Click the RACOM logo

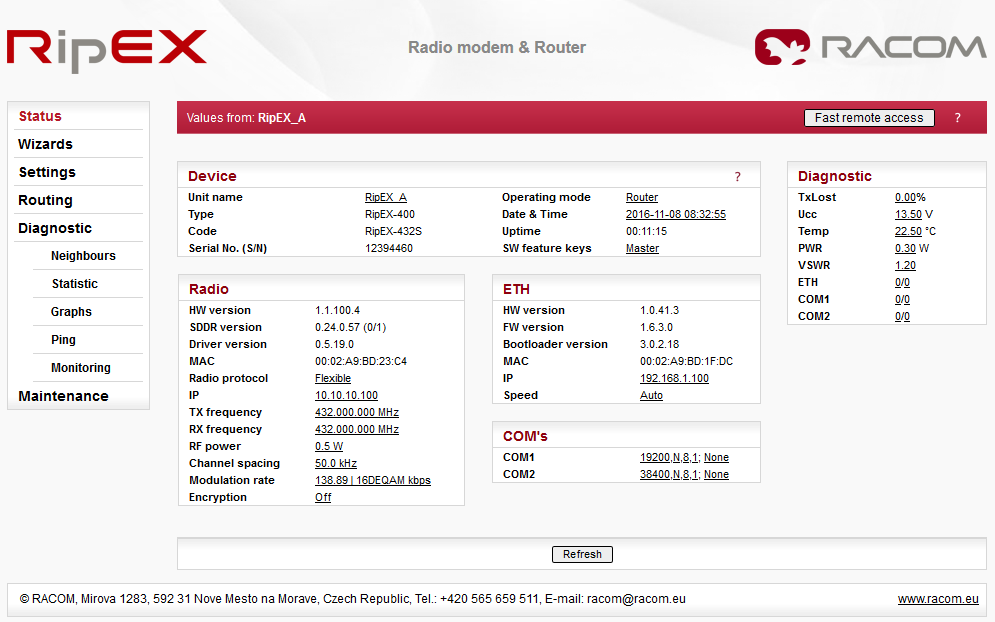click(x=870, y=47)
